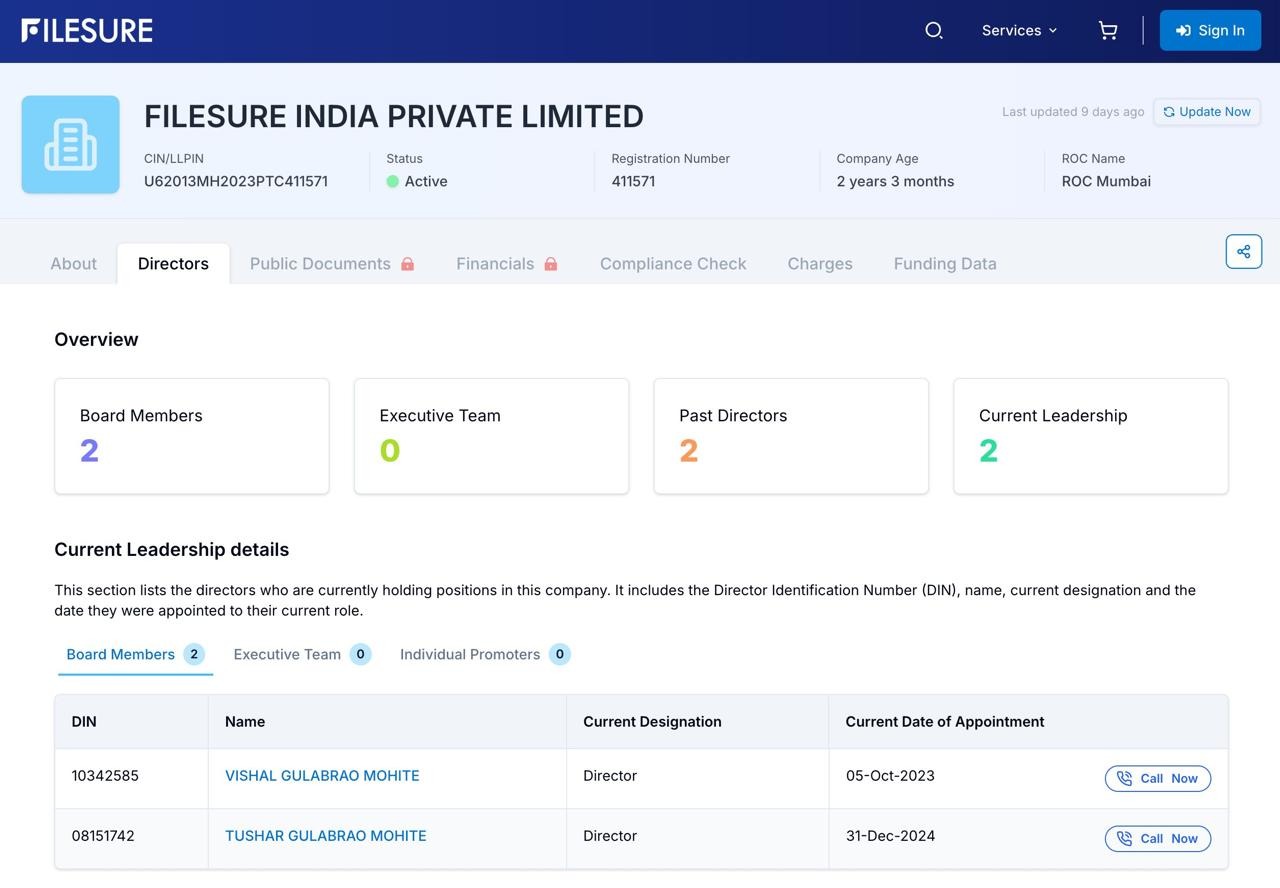Viewport: 1280px width, 888px height.
Task: Switch to the About tab
Action: coord(74,264)
